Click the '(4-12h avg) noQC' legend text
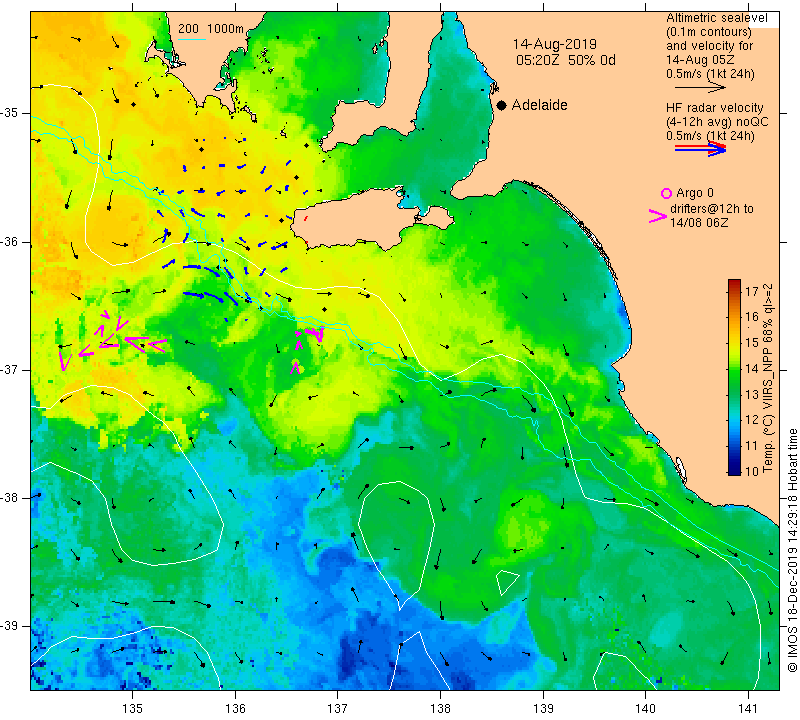 (x=717, y=122)
